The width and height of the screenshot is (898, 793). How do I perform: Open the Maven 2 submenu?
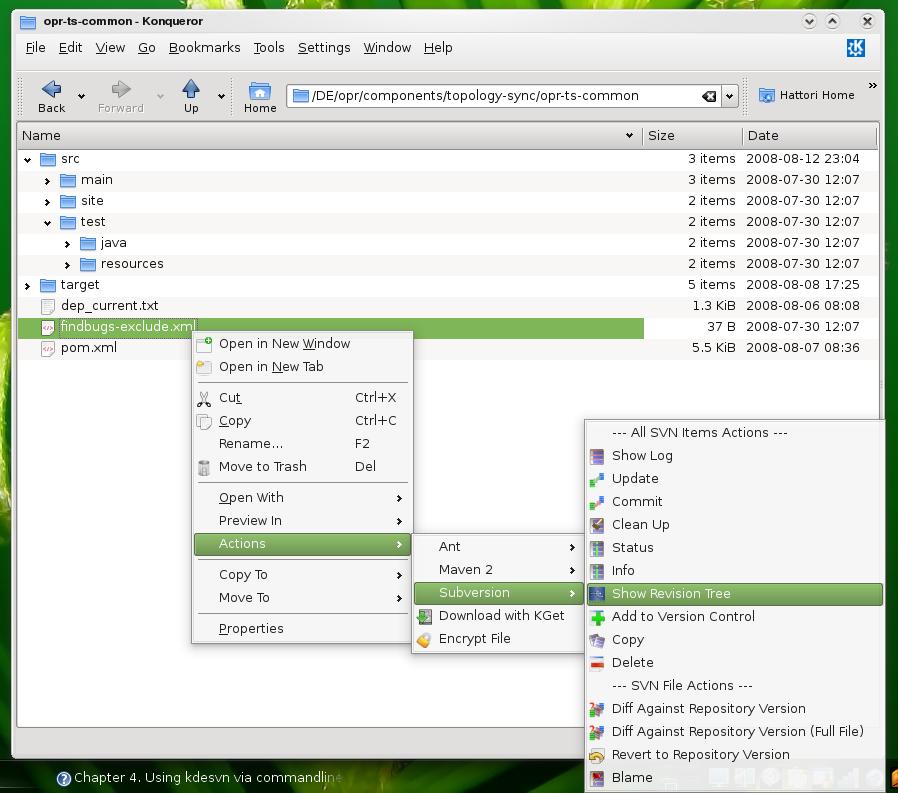pos(498,570)
